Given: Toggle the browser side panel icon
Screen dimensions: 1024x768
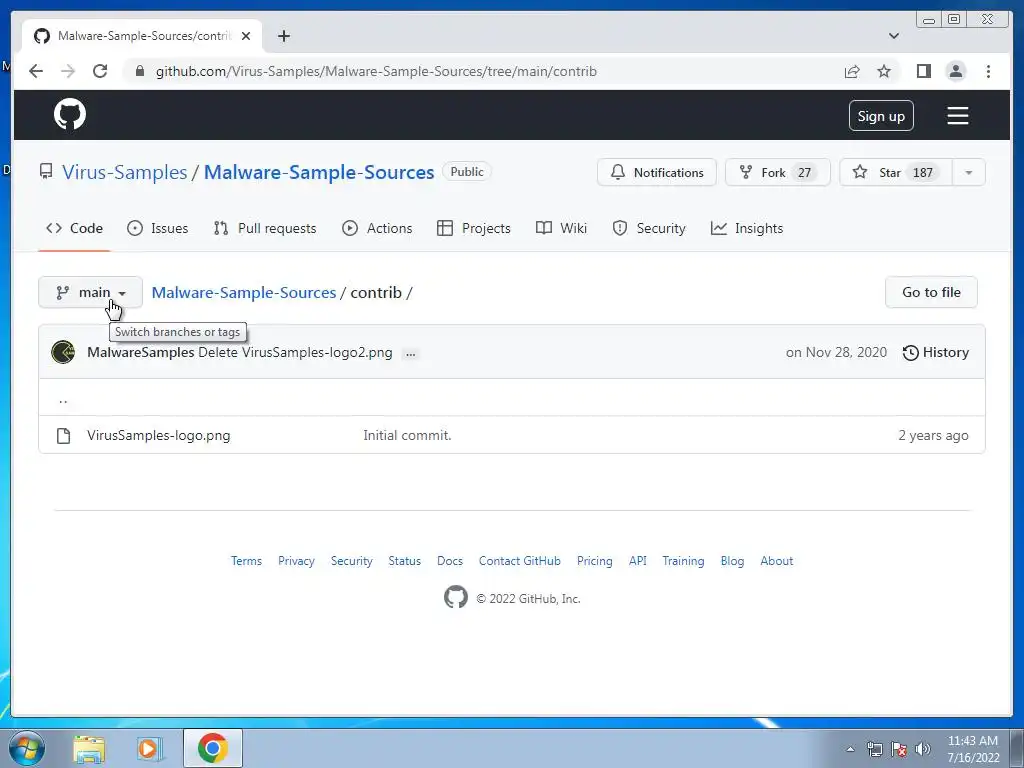Looking at the screenshot, I should pyautogui.click(x=923, y=71).
